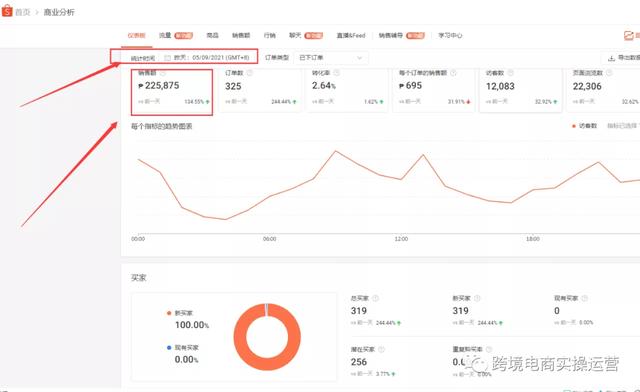This screenshot has height=392, width=640.
Task: Select the 销售额 ₱225,875 metric card
Action: [172, 91]
